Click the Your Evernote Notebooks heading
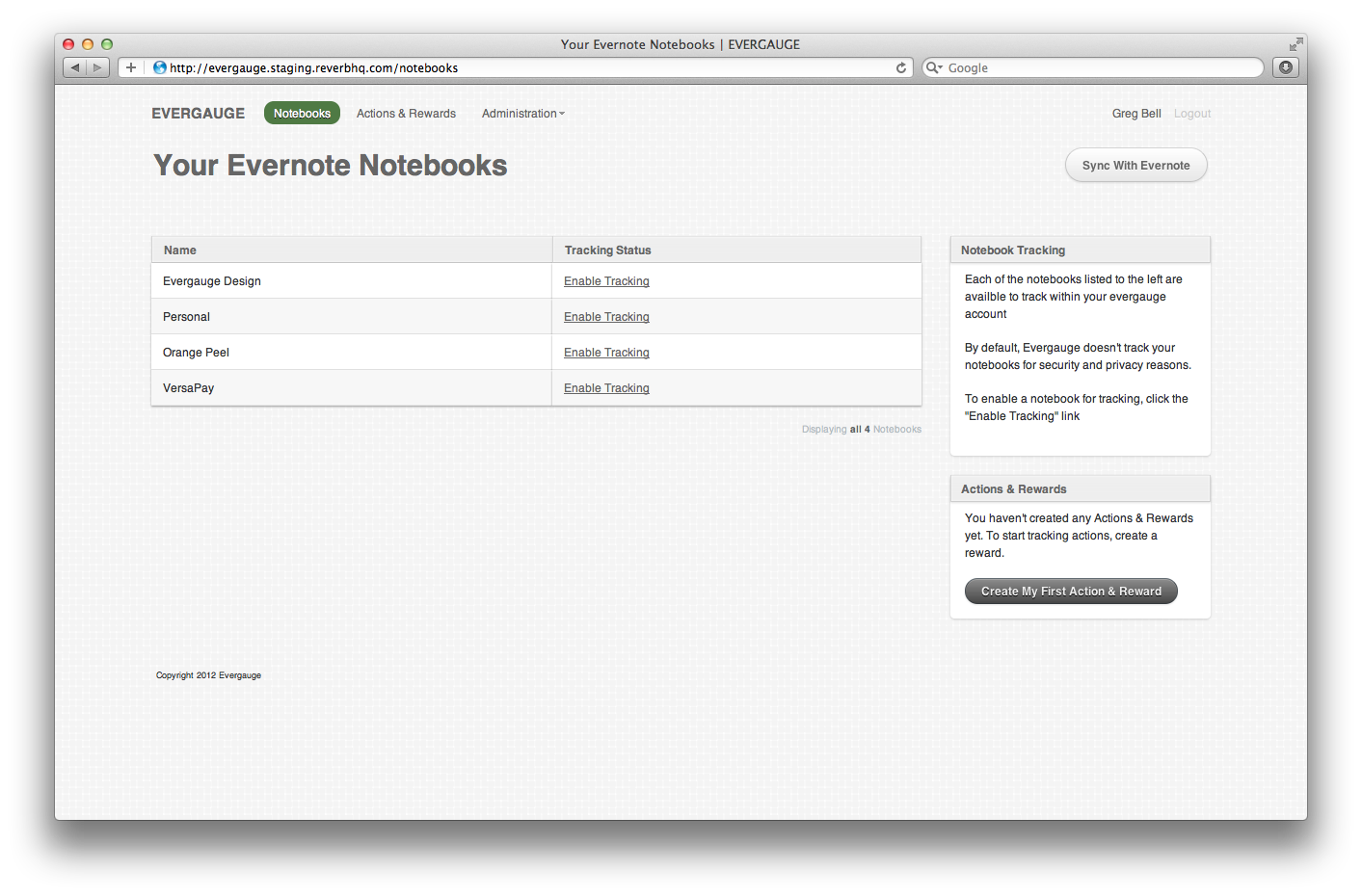 331,166
